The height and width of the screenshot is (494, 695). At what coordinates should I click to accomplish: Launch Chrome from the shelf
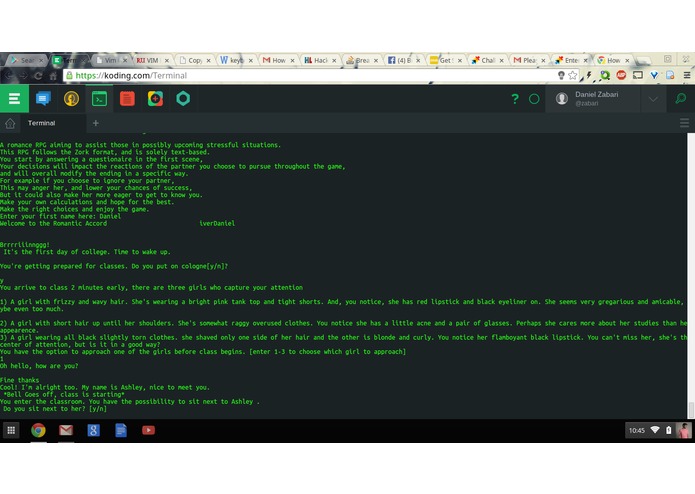tap(38, 430)
